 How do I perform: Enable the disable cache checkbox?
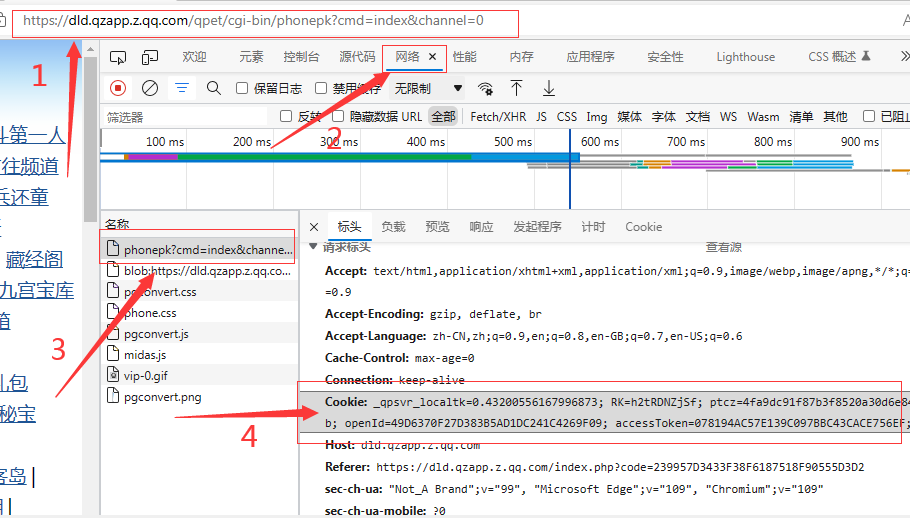coord(321,88)
